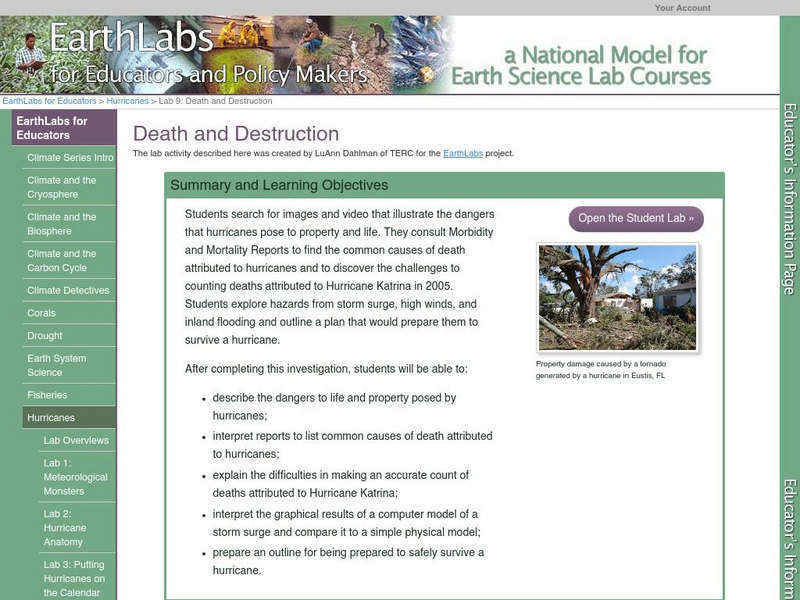The height and width of the screenshot is (600, 800).
Task: Open the Drought sidebar item
Action: pos(69,336)
